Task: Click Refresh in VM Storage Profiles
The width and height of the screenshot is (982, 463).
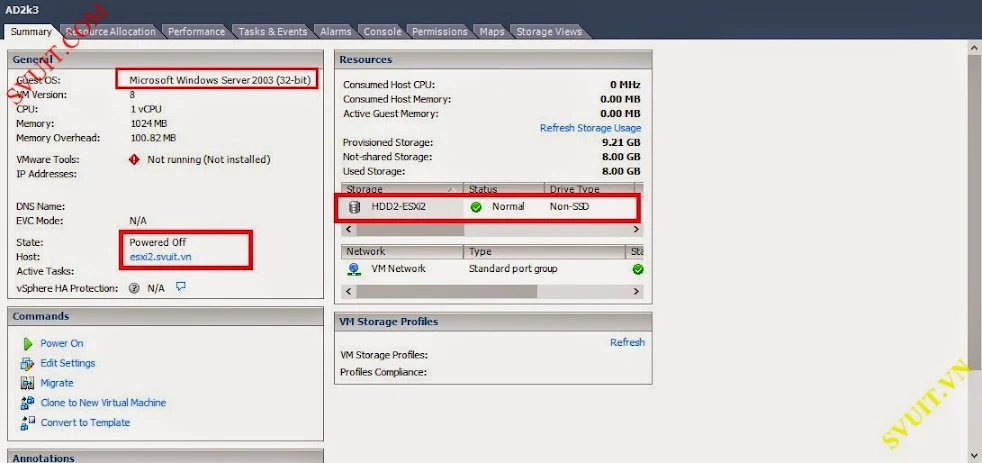Action: click(627, 343)
